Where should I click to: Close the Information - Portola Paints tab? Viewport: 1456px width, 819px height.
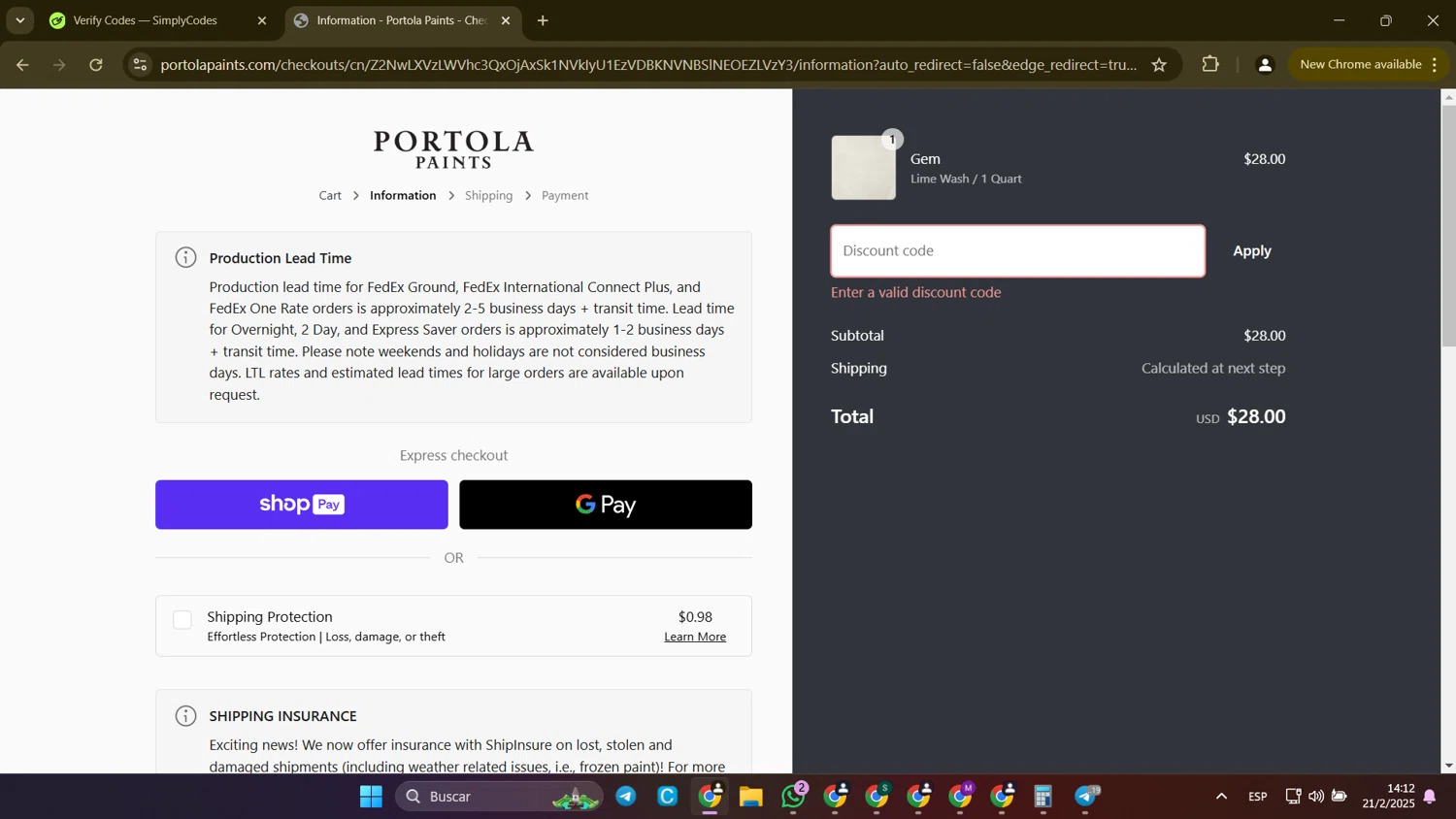click(x=506, y=20)
